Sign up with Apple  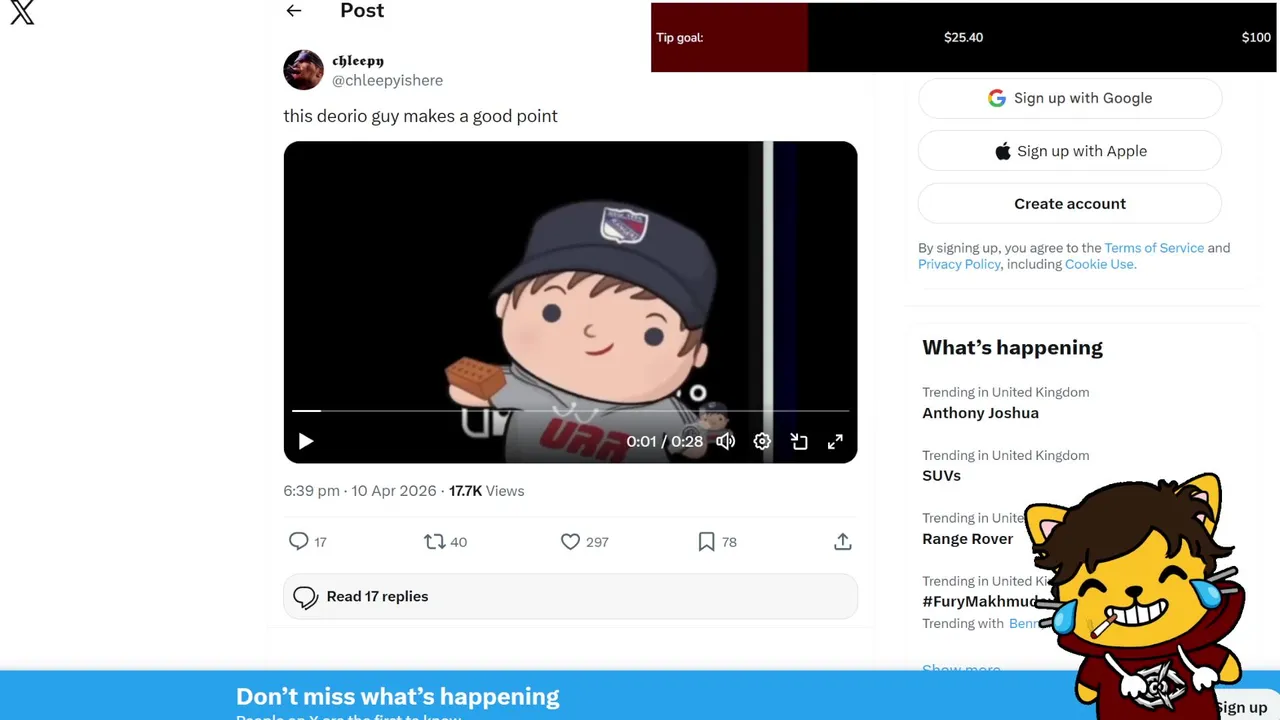coord(1070,151)
